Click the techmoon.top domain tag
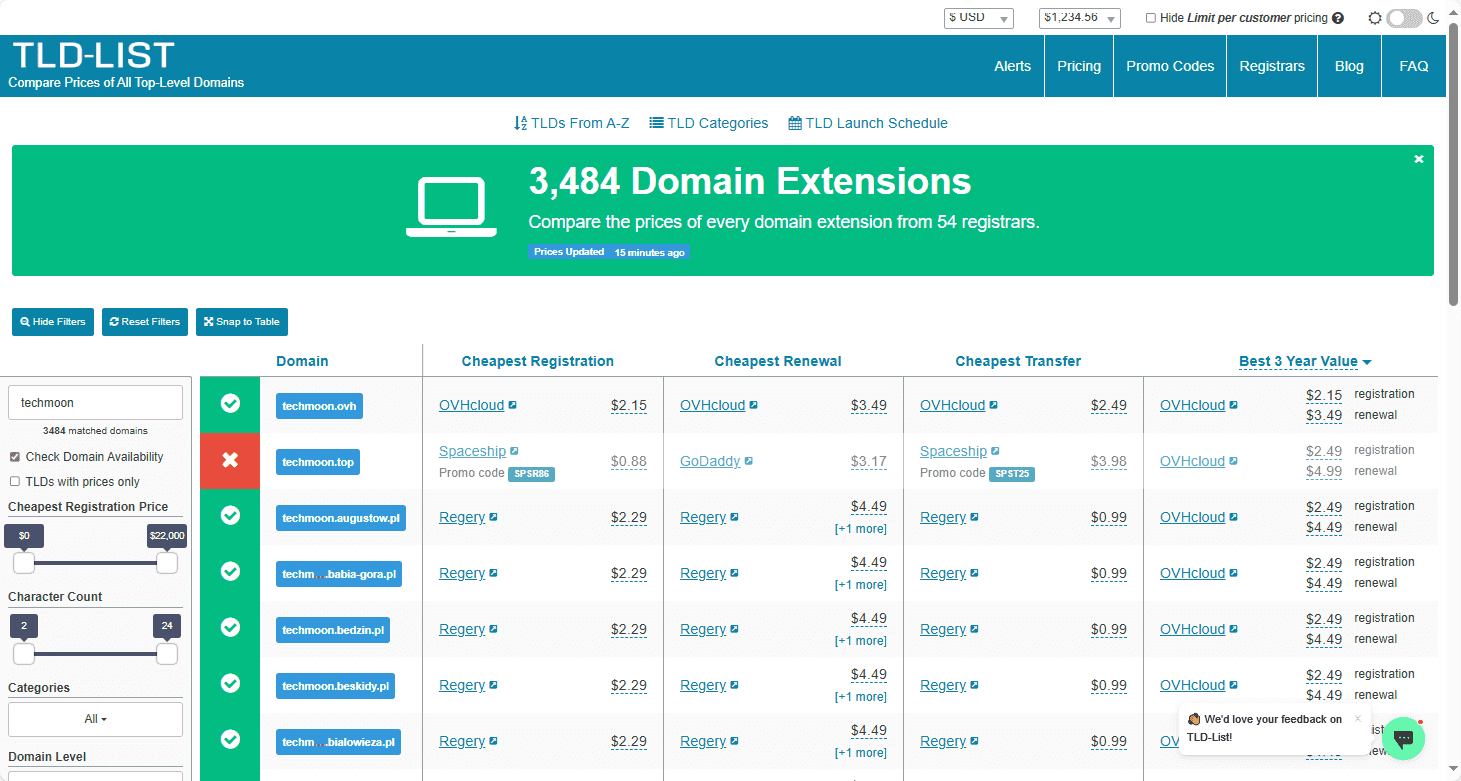Image resolution: width=1461 pixels, height=781 pixels. (x=318, y=462)
